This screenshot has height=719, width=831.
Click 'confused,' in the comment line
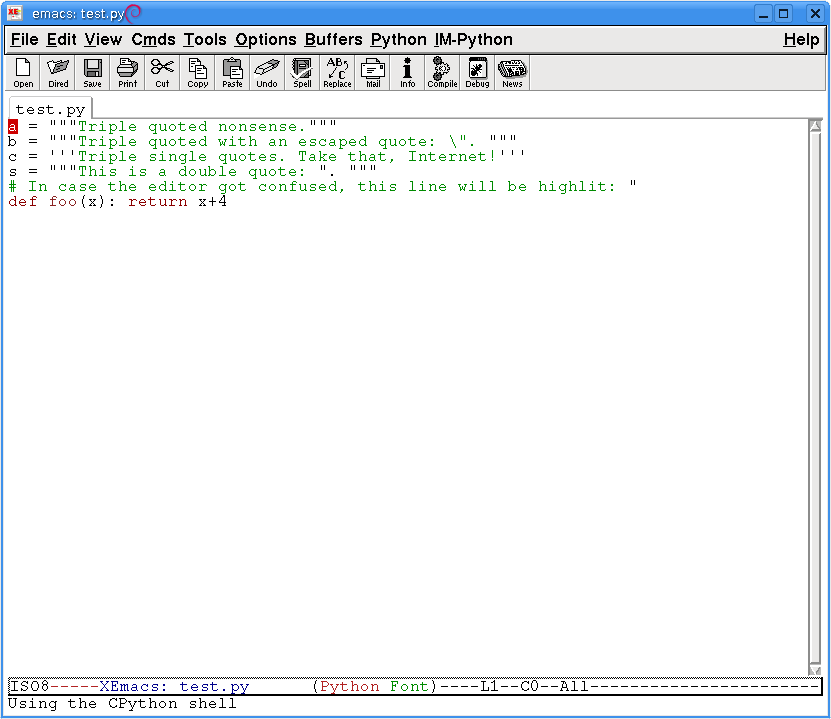tap(302, 187)
